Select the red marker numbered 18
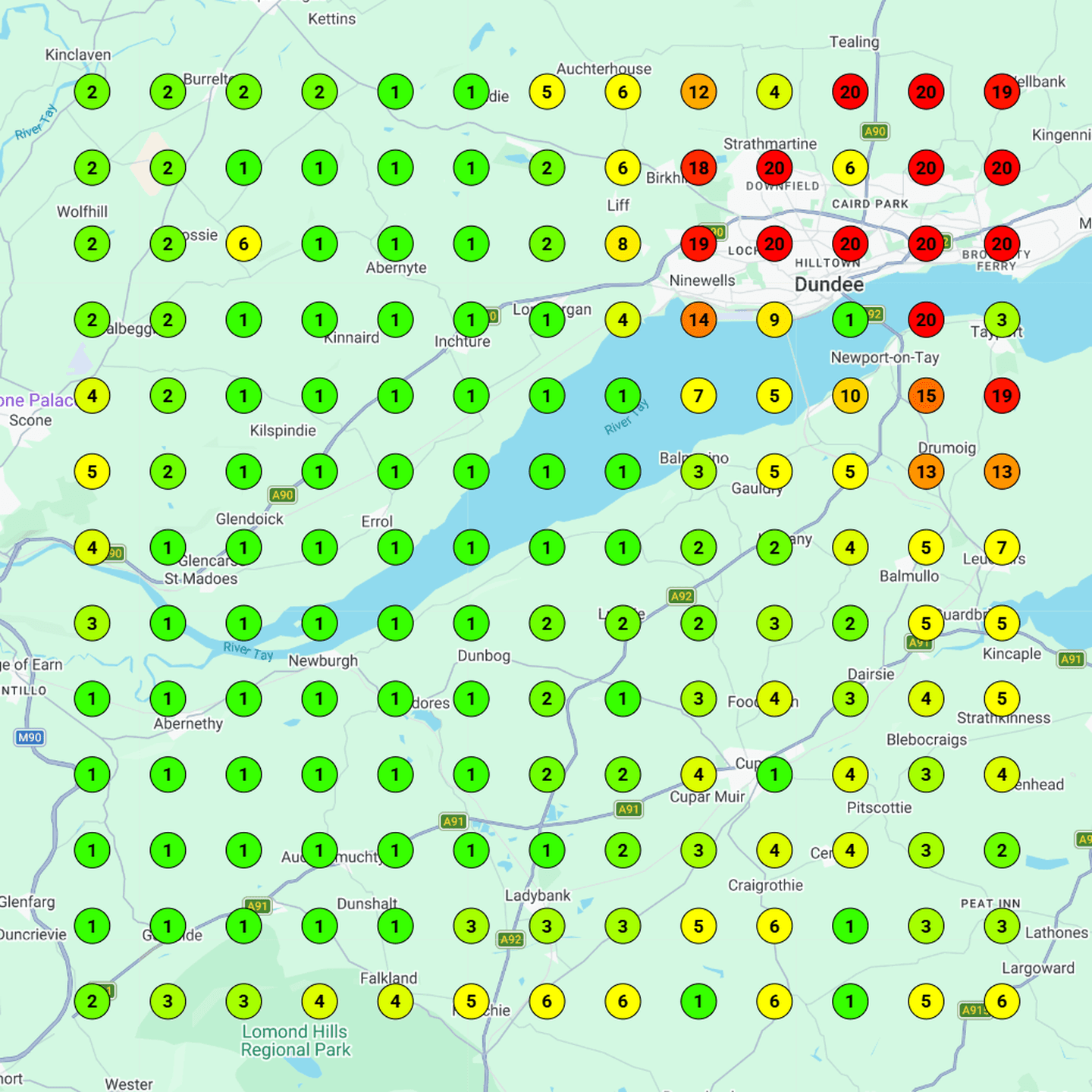The image size is (1092, 1092). [698, 168]
